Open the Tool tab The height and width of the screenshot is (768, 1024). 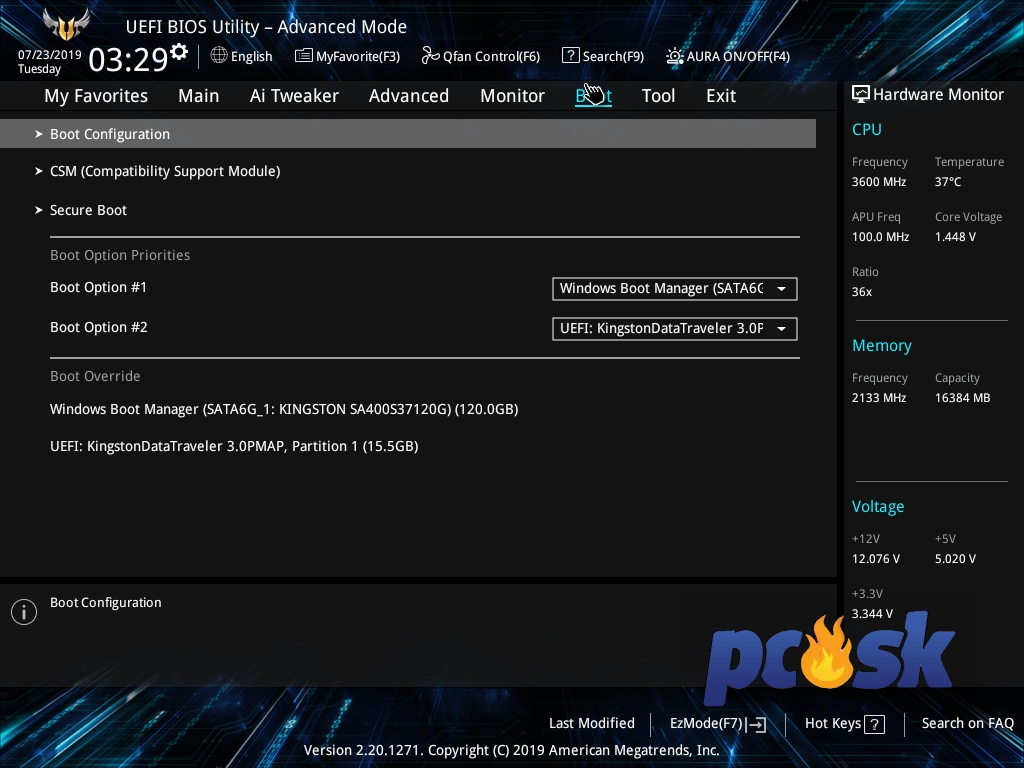coord(658,96)
